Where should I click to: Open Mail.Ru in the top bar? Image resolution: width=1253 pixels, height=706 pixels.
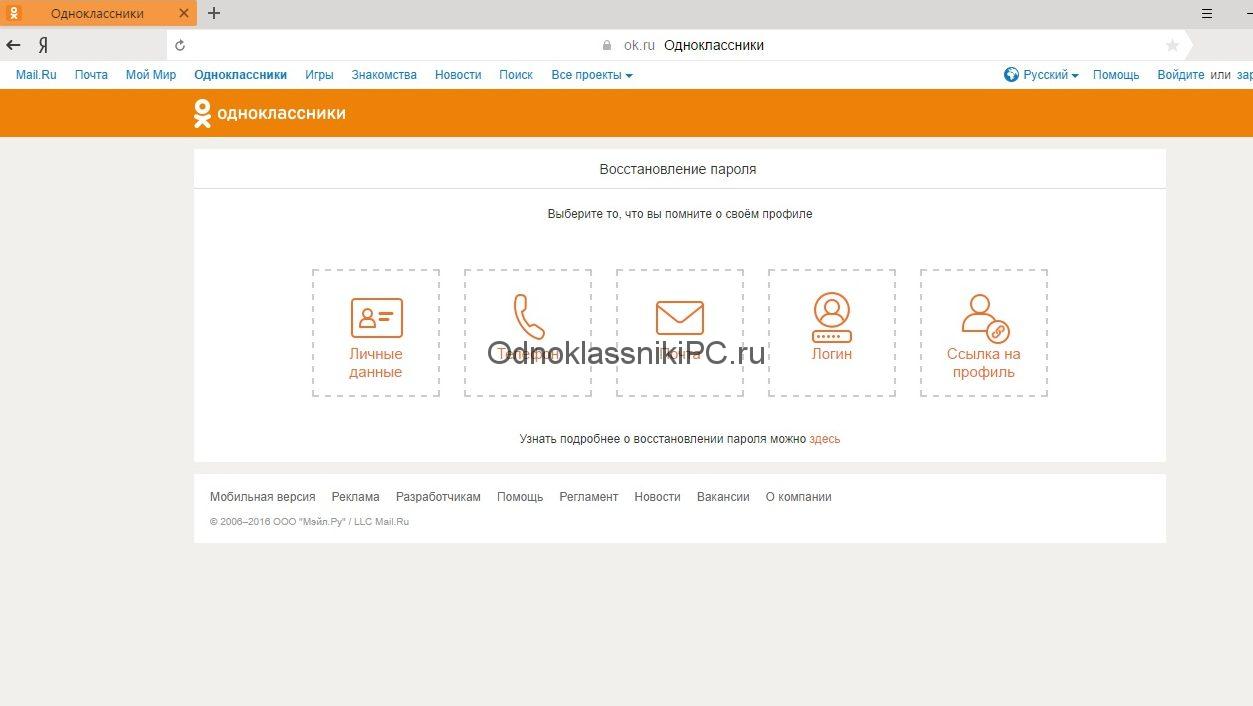[36, 75]
